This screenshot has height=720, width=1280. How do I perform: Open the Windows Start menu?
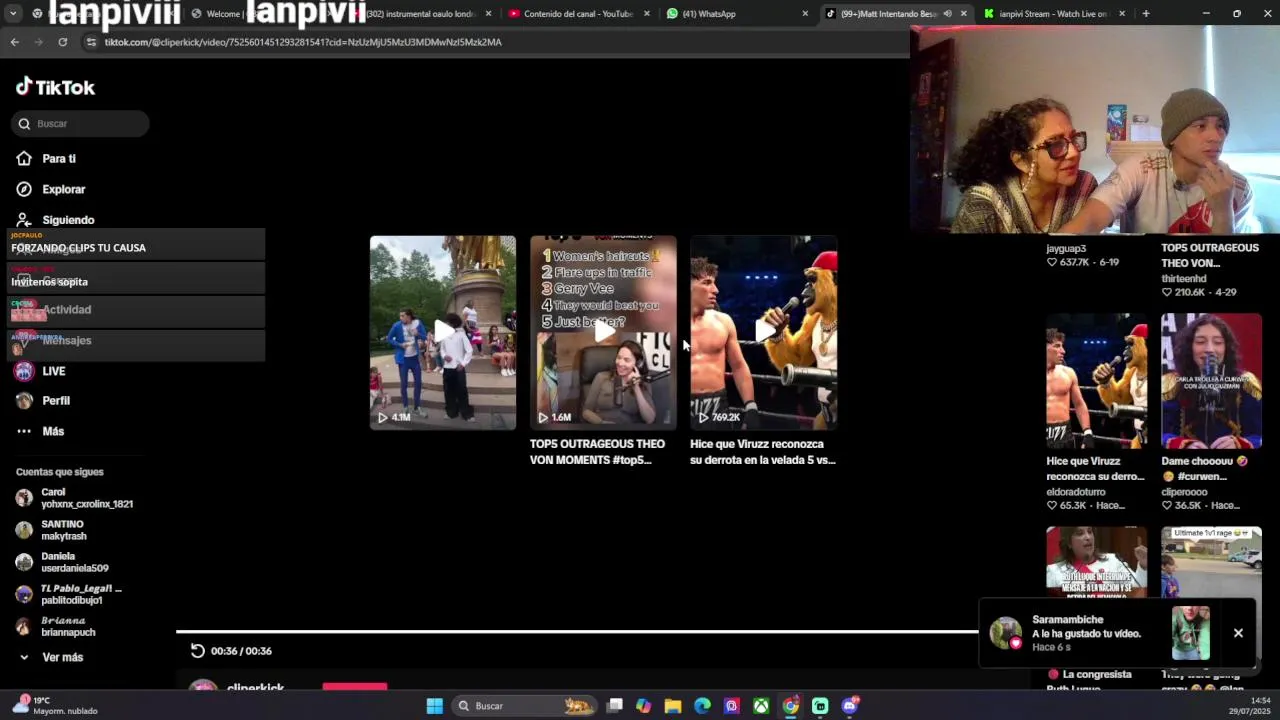click(x=434, y=706)
